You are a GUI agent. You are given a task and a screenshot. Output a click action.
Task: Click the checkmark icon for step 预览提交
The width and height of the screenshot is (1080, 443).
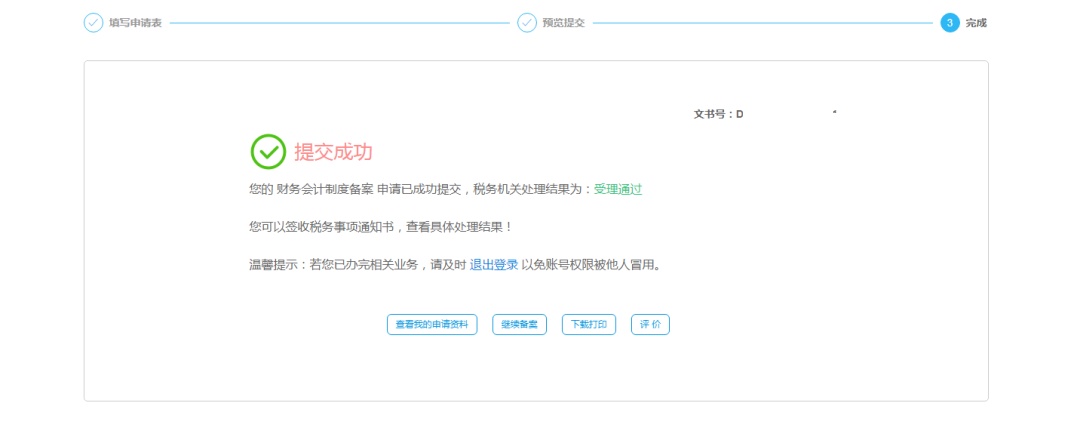pos(527,23)
